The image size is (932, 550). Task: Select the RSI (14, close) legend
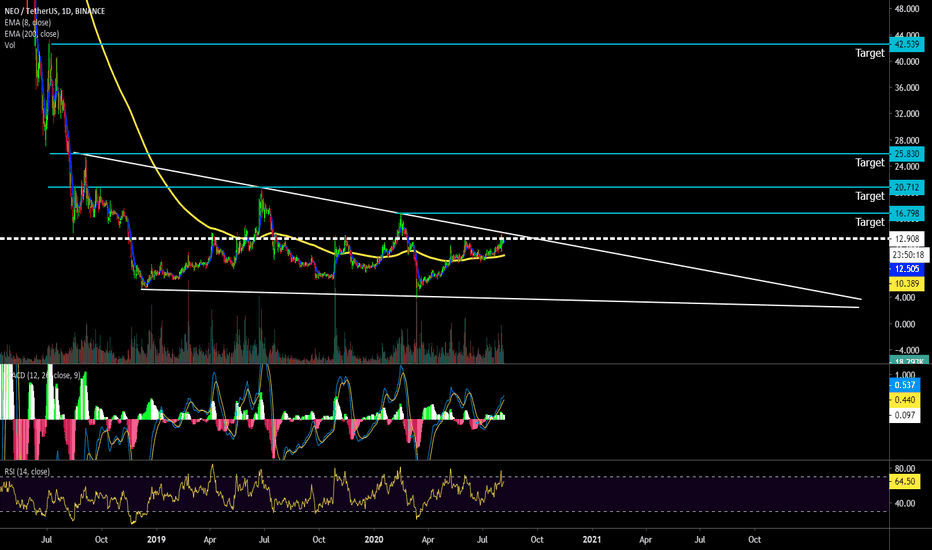[27, 472]
